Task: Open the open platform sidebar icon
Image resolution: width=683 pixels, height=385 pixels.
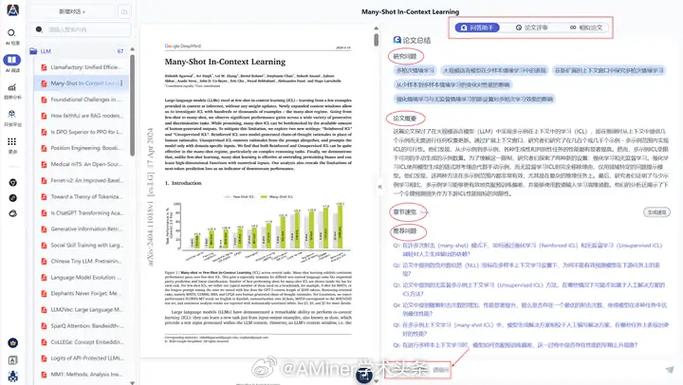Action: pyautogui.click(x=12, y=114)
